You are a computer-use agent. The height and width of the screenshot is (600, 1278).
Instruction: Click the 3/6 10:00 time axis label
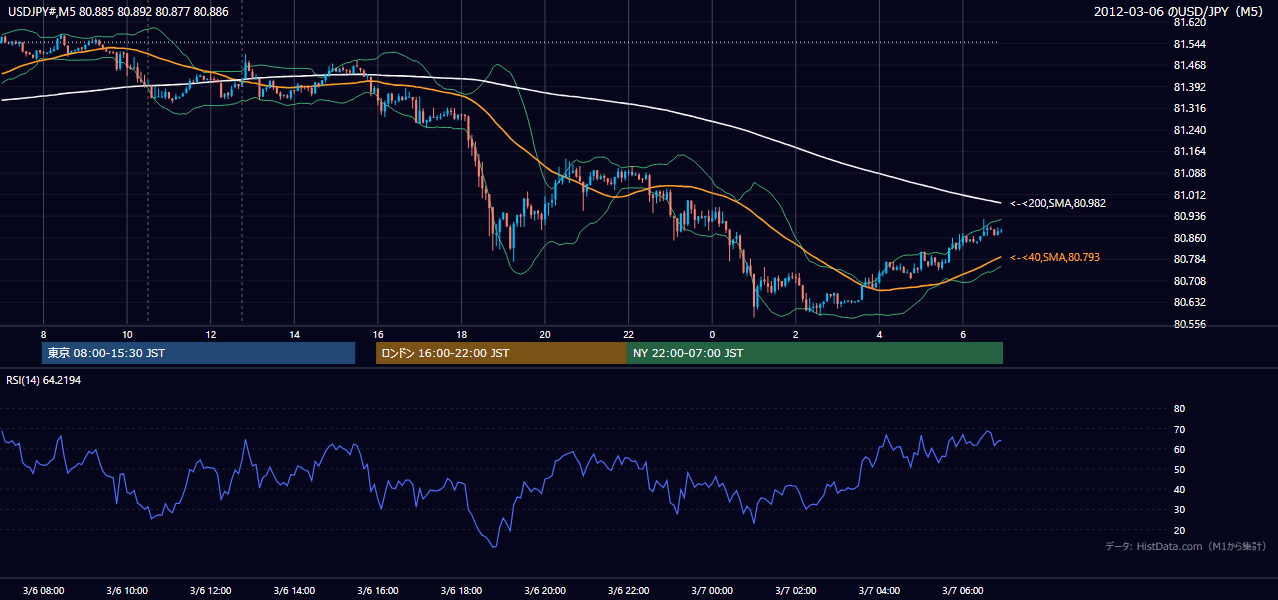pos(127,590)
